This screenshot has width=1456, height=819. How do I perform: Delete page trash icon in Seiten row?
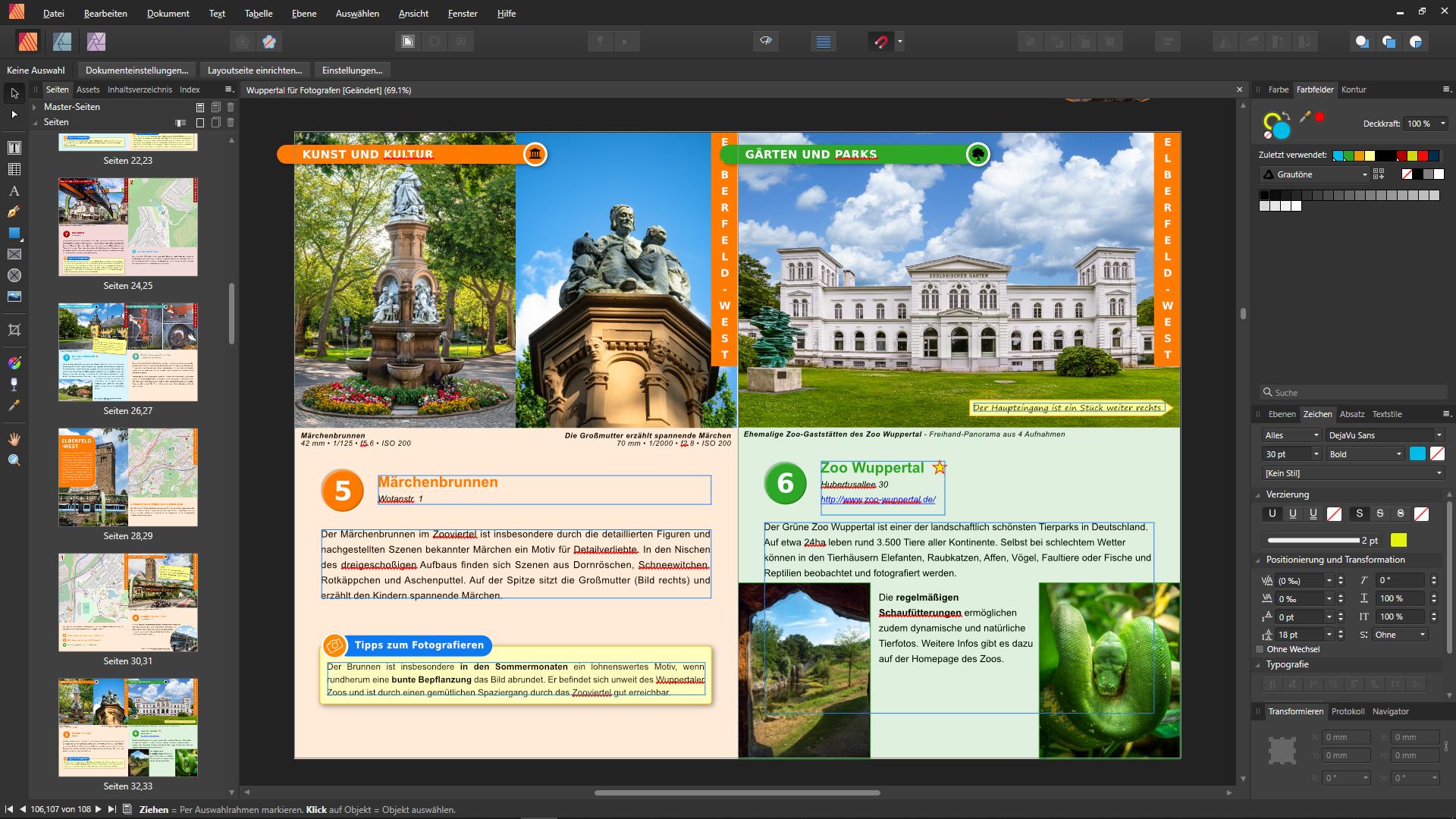[x=231, y=122]
